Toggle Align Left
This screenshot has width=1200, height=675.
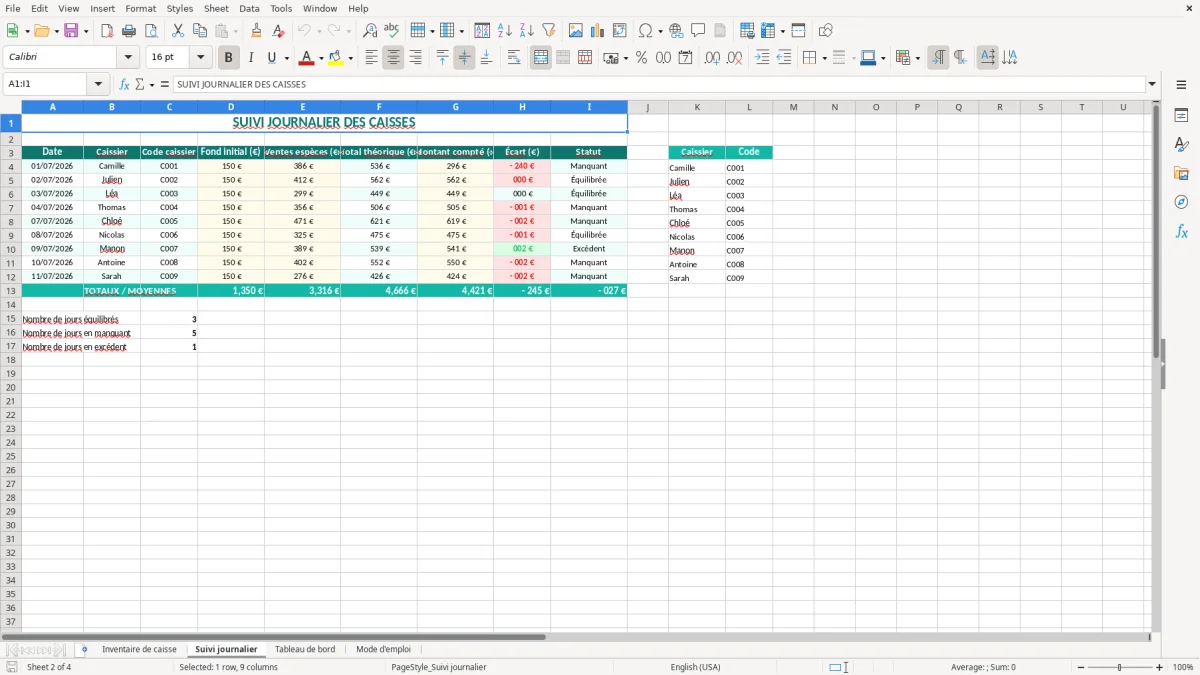point(371,58)
